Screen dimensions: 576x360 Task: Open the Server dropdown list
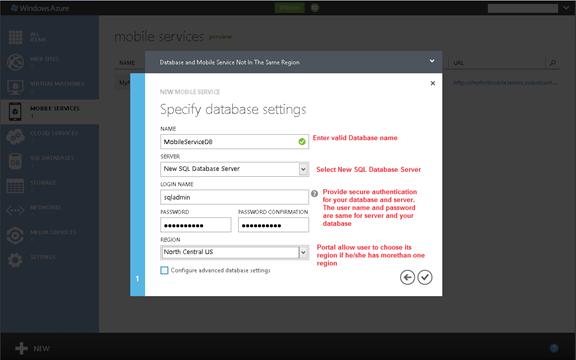pos(303,169)
